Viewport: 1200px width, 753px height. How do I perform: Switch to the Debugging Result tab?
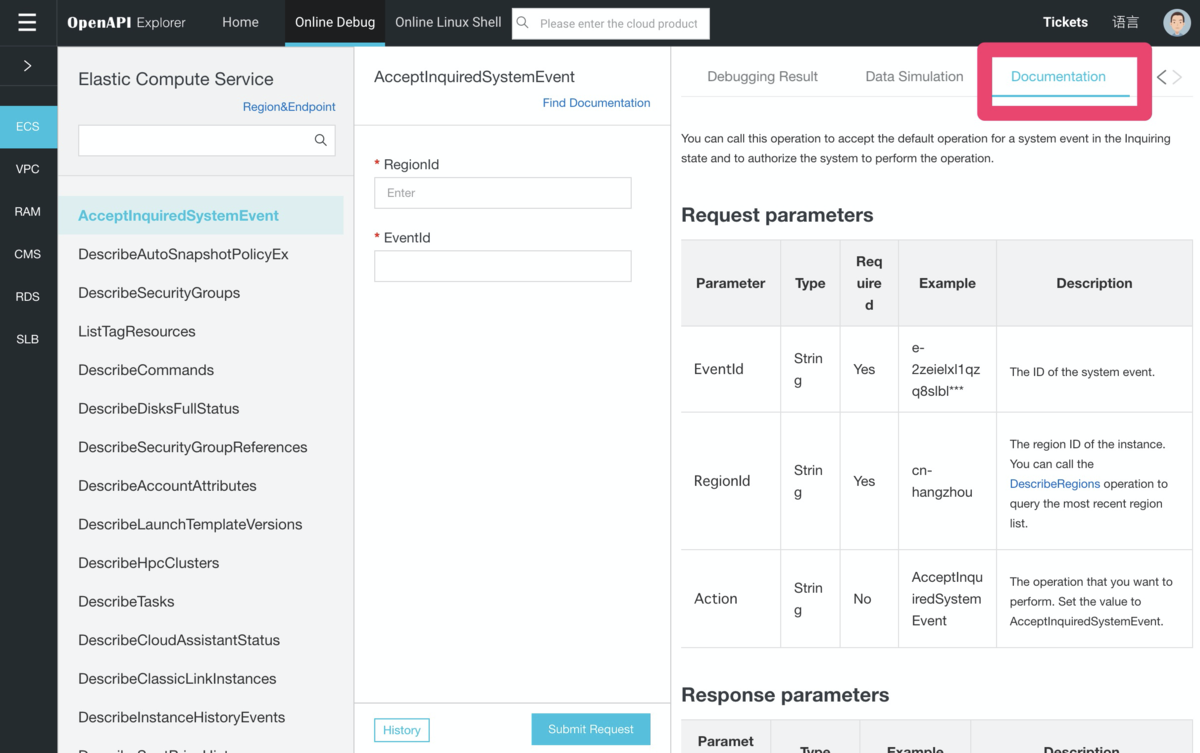pyautogui.click(x=762, y=76)
